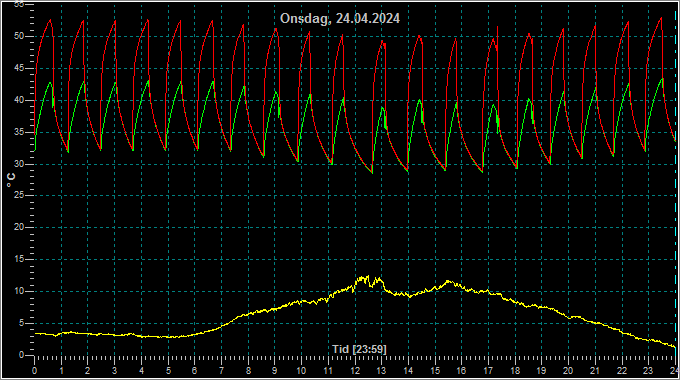The height and width of the screenshot is (380, 680).
Task: Click the 40 mark on the temperature axis
Action: coord(19,100)
